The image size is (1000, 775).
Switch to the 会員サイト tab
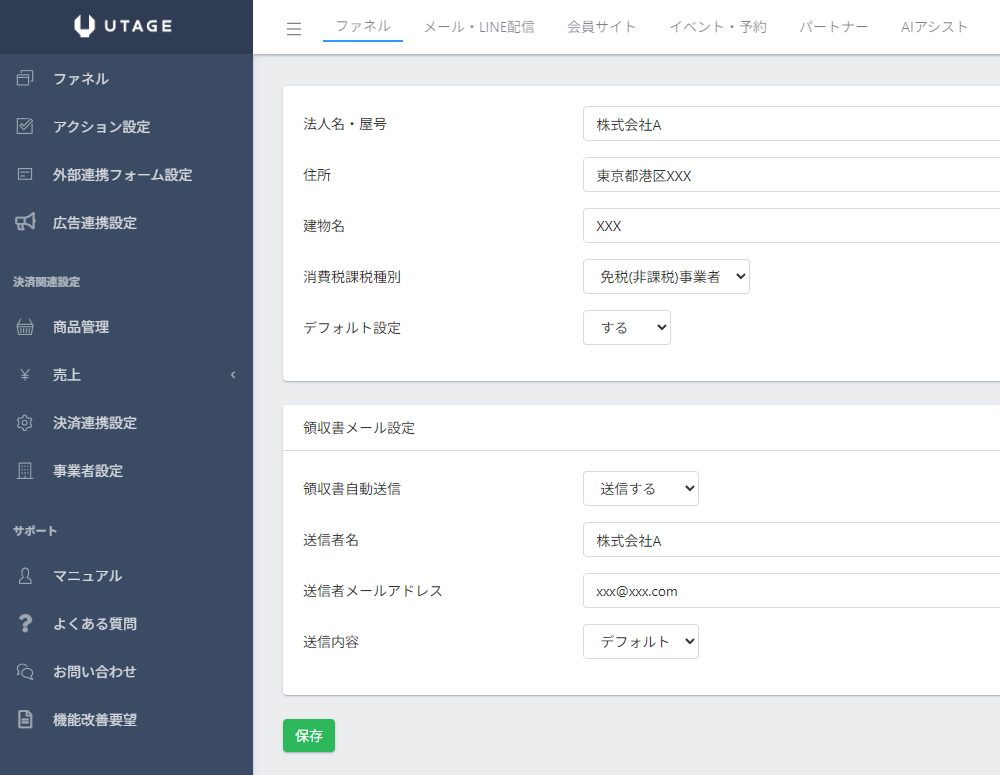(x=601, y=27)
